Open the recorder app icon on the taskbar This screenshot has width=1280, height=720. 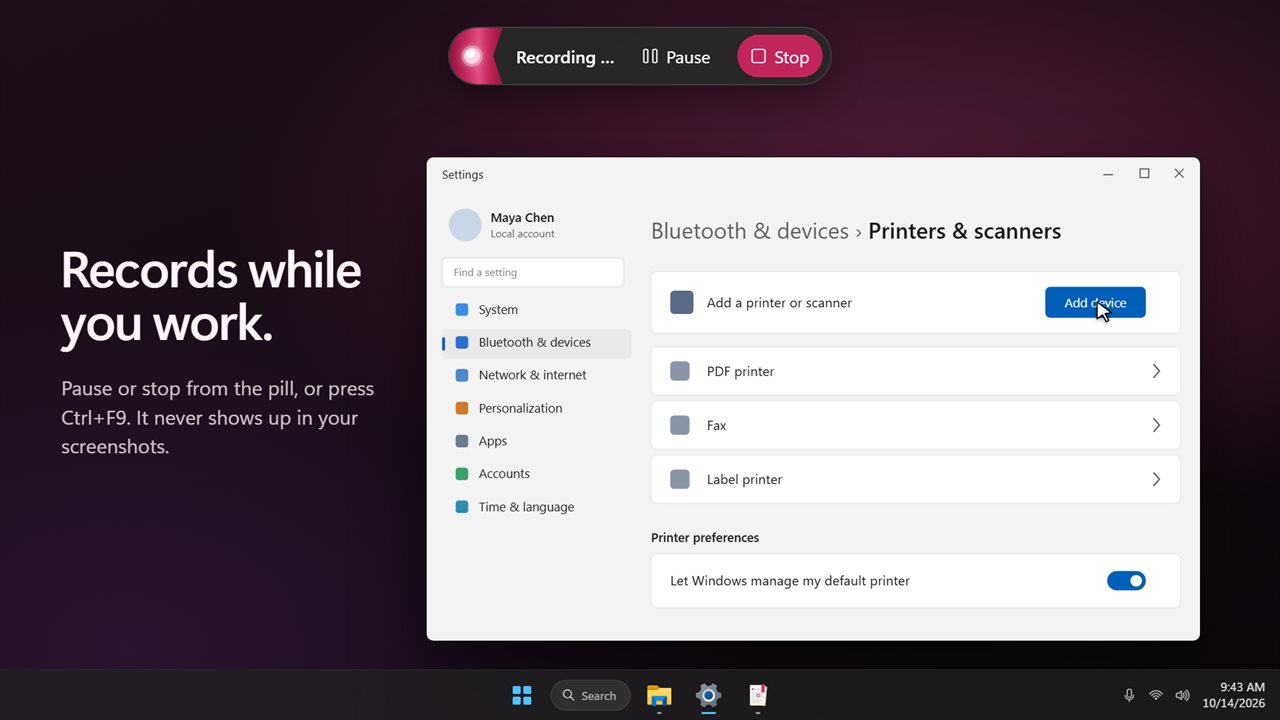point(758,695)
